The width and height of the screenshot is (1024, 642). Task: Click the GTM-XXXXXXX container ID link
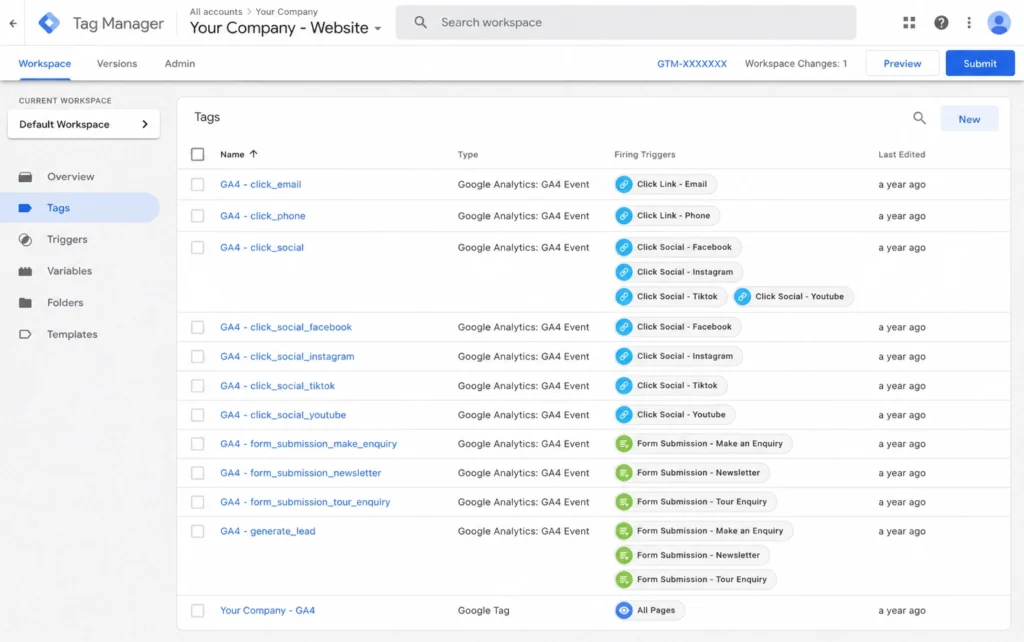pos(692,63)
